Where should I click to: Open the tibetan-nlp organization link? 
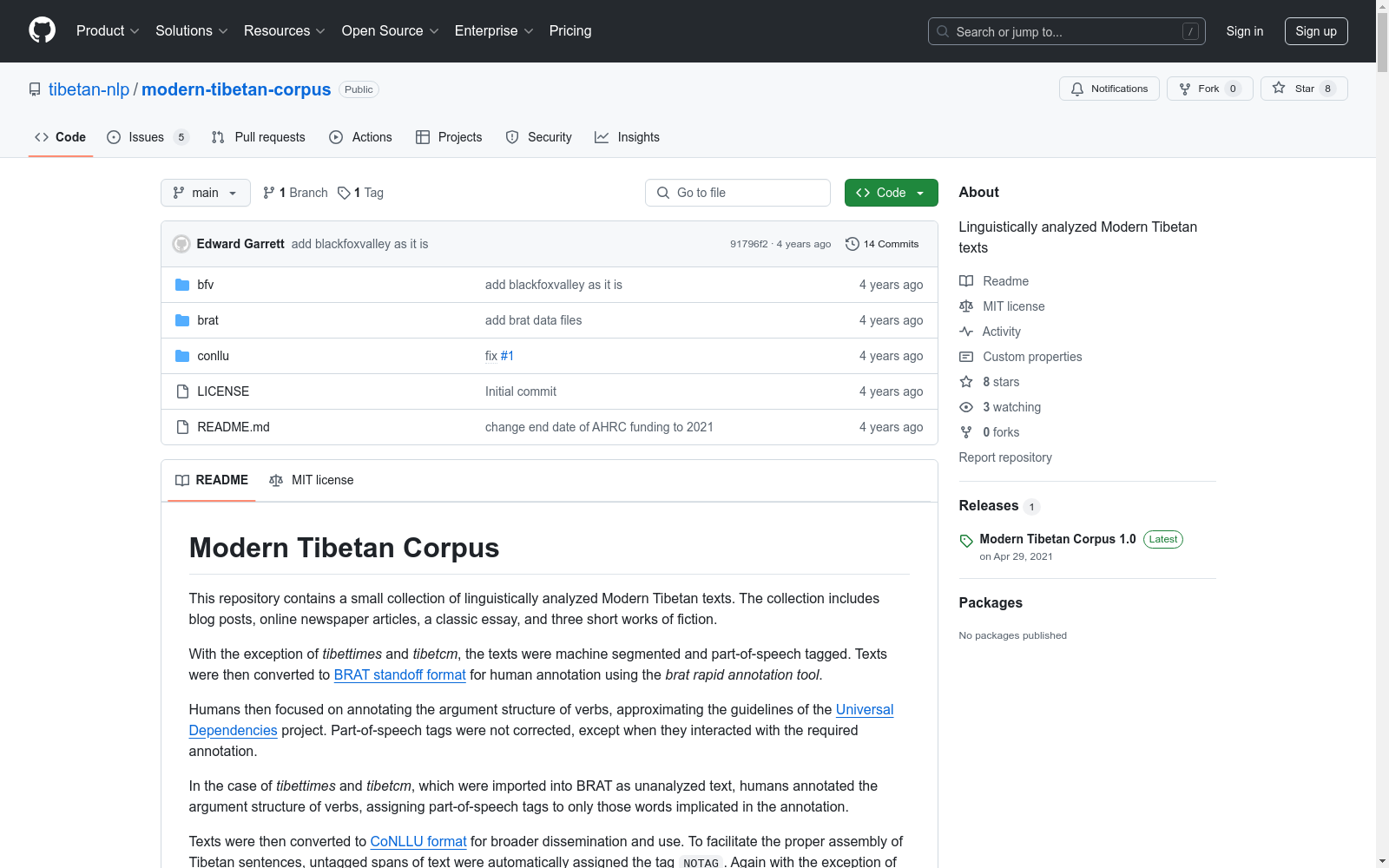click(89, 89)
